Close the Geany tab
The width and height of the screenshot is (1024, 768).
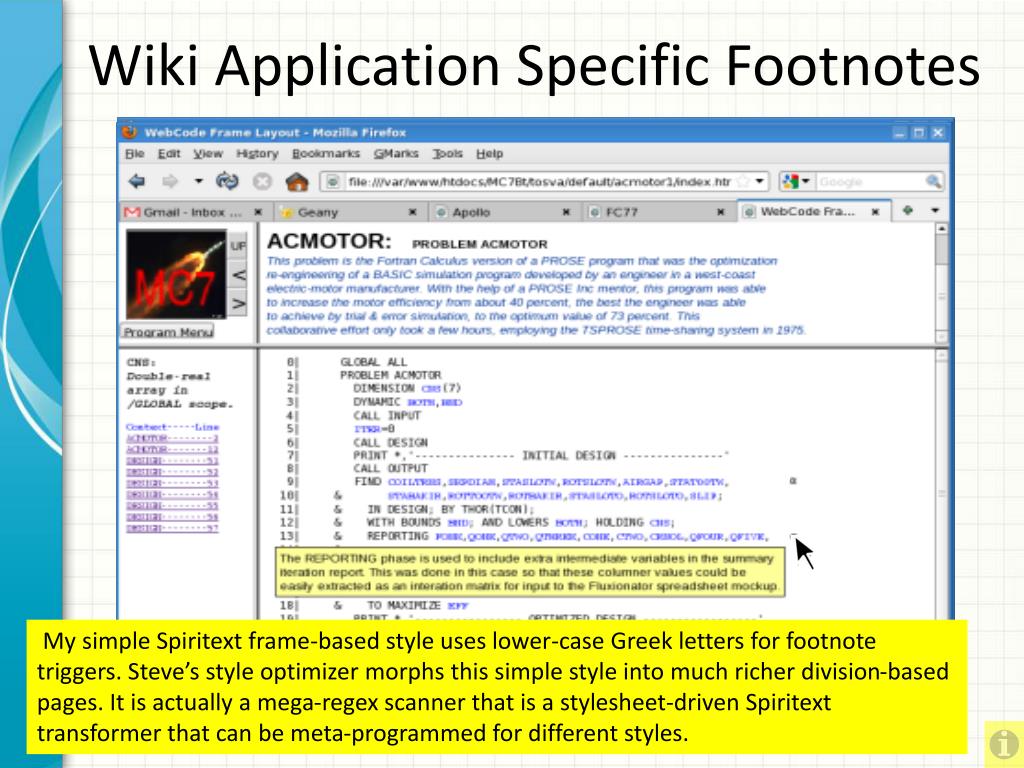(x=412, y=212)
